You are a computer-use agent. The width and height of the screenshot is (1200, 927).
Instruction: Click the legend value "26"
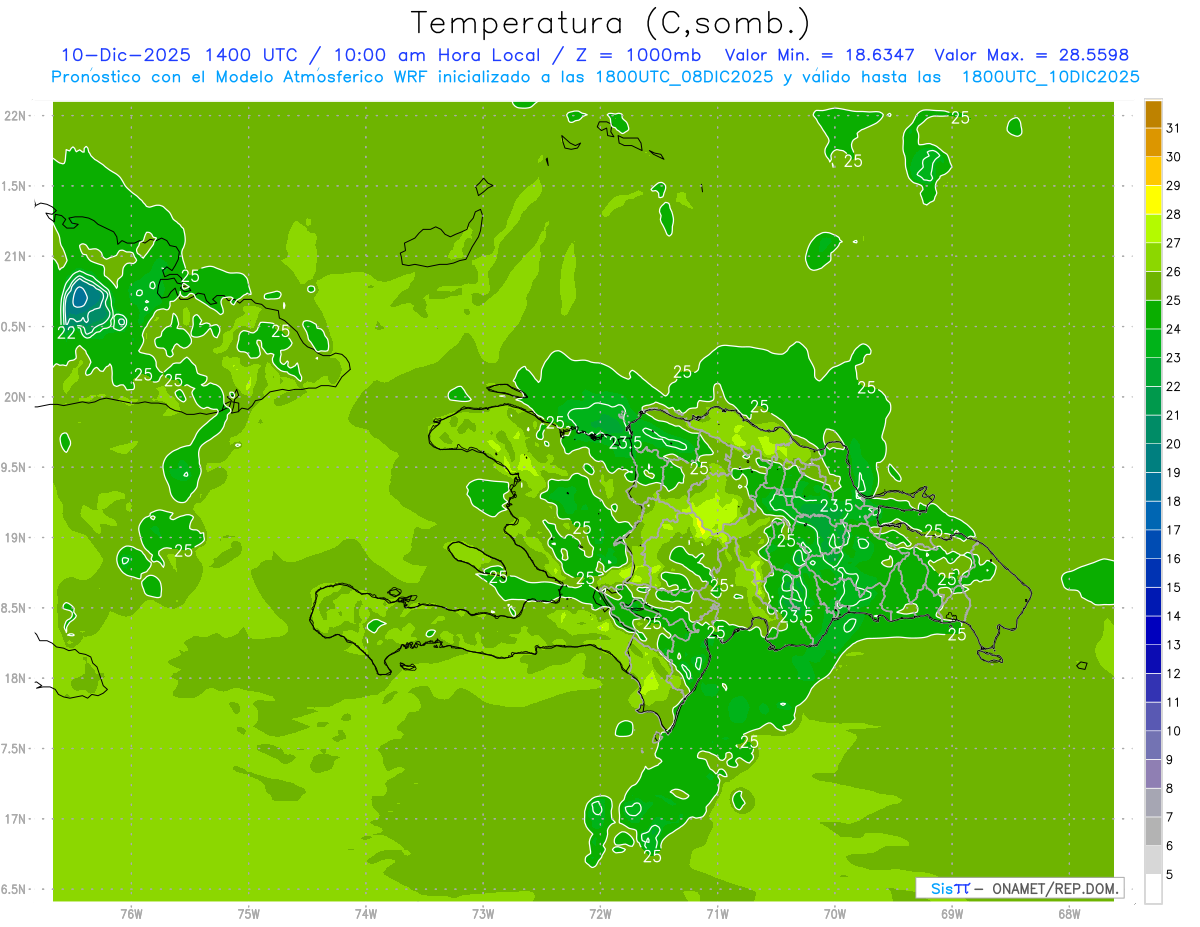point(1173,272)
